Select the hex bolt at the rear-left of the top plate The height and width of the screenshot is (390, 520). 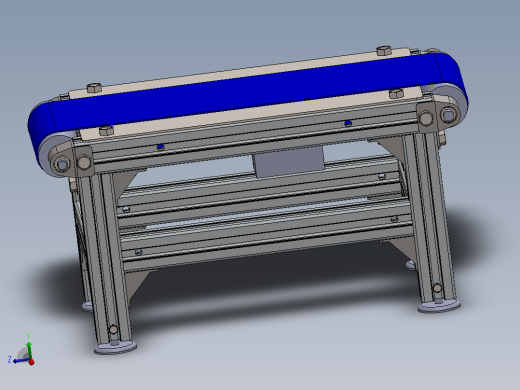tap(94, 88)
